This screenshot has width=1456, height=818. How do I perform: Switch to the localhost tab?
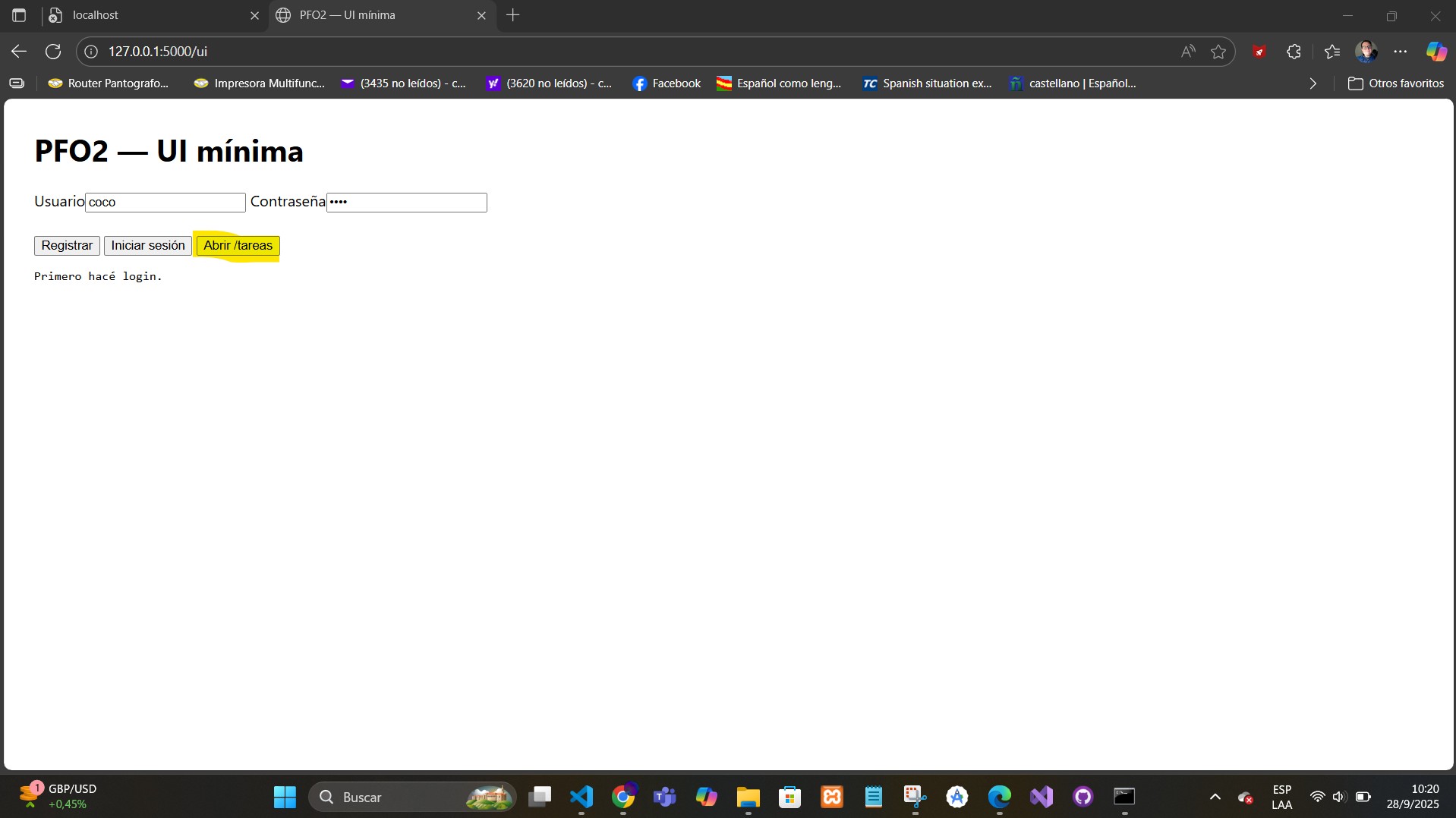144,15
